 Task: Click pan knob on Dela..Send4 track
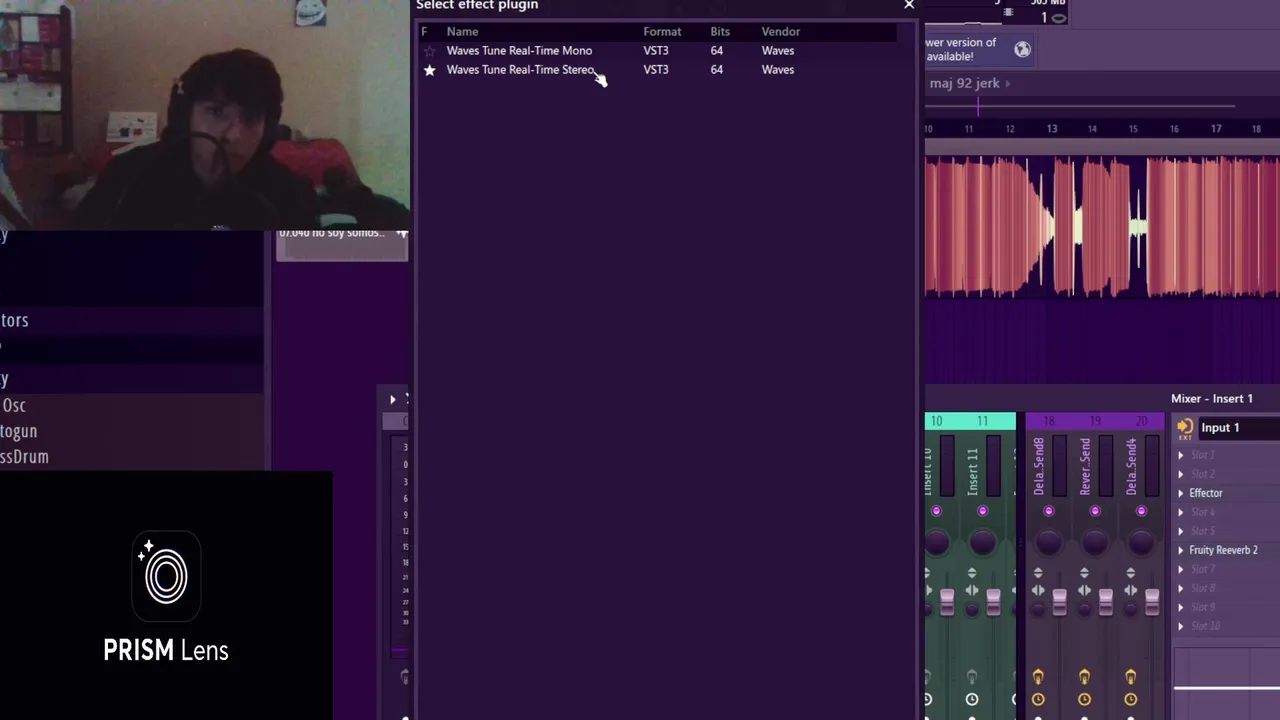pyautogui.click(x=1141, y=542)
